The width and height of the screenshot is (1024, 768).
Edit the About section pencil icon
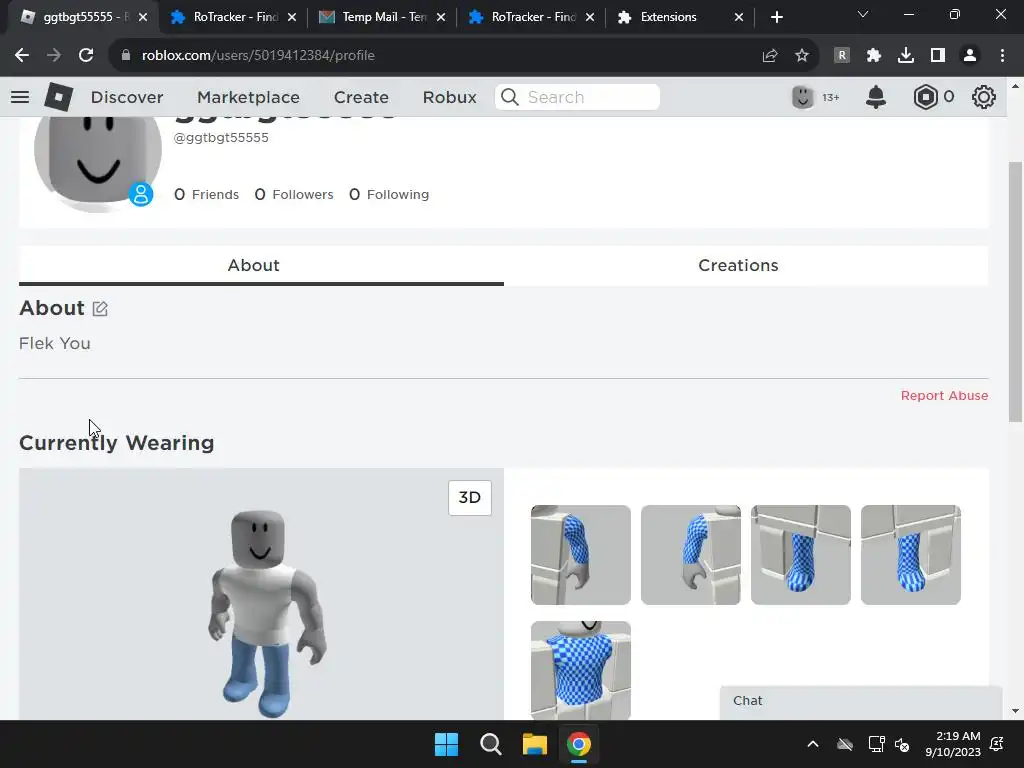click(x=100, y=308)
